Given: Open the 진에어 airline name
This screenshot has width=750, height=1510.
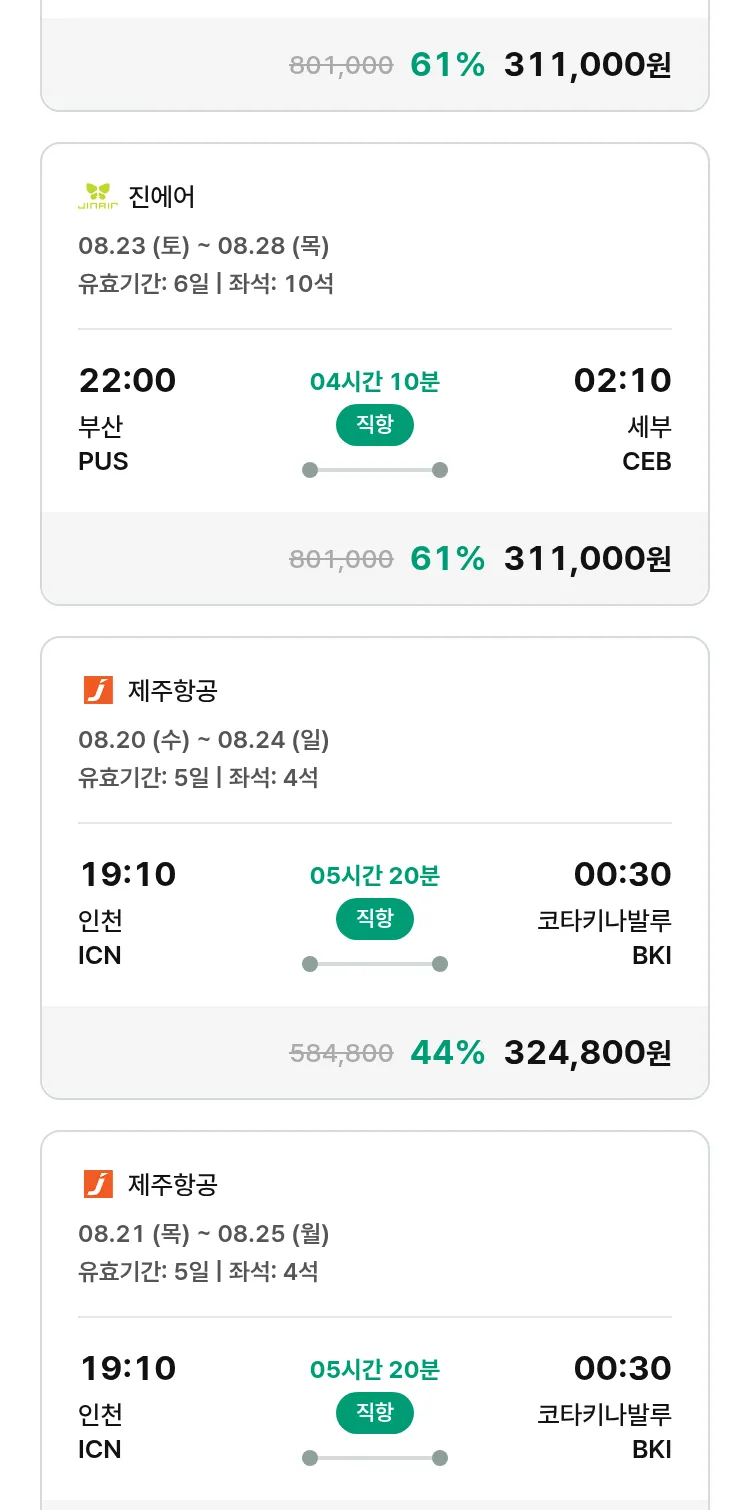Looking at the screenshot, I should pyautogui.click(x=162, y=196).
